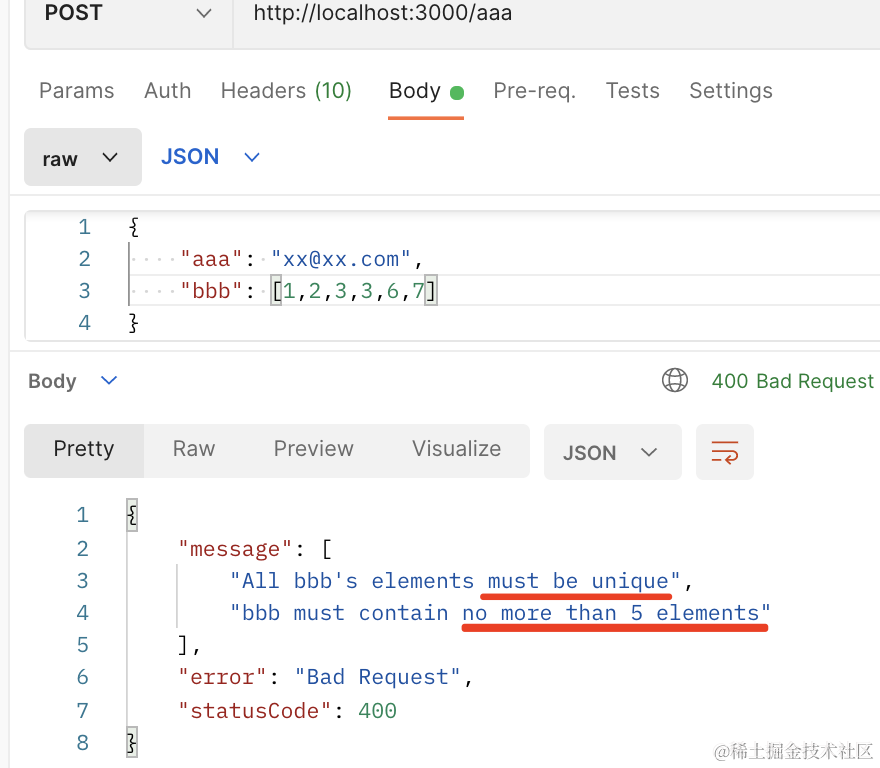Open the Settings tab

click(730, 91)
